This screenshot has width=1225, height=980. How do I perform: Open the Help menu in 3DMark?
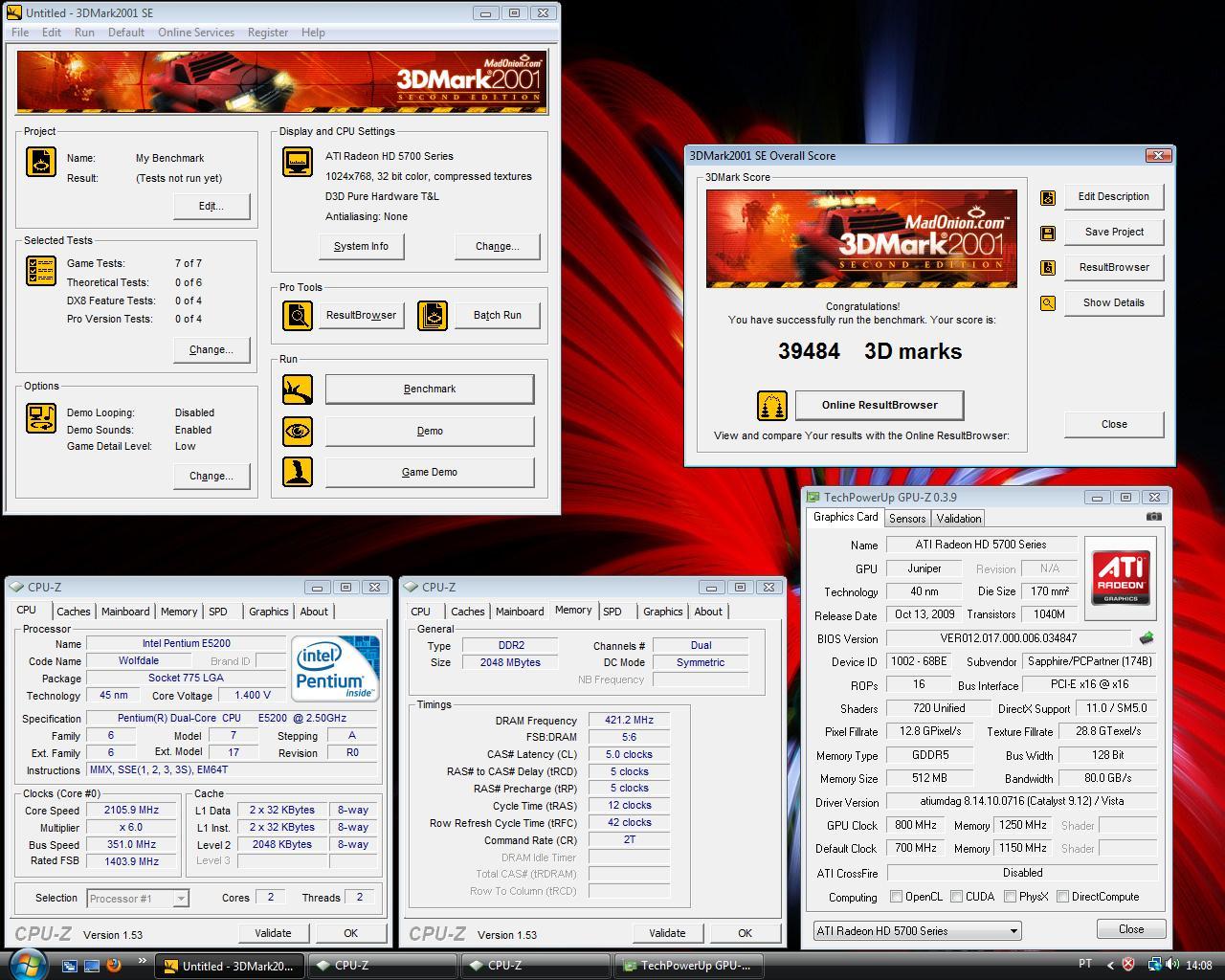[x=313, y=32]
